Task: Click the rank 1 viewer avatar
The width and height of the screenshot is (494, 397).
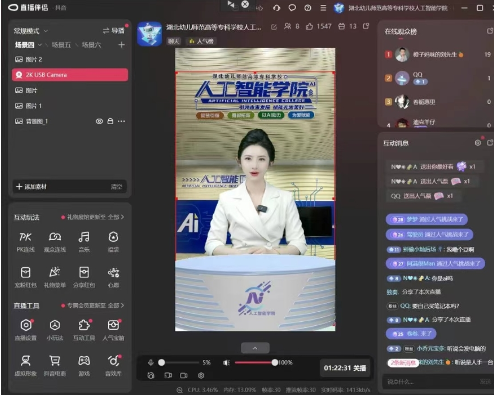Action: 402,54
